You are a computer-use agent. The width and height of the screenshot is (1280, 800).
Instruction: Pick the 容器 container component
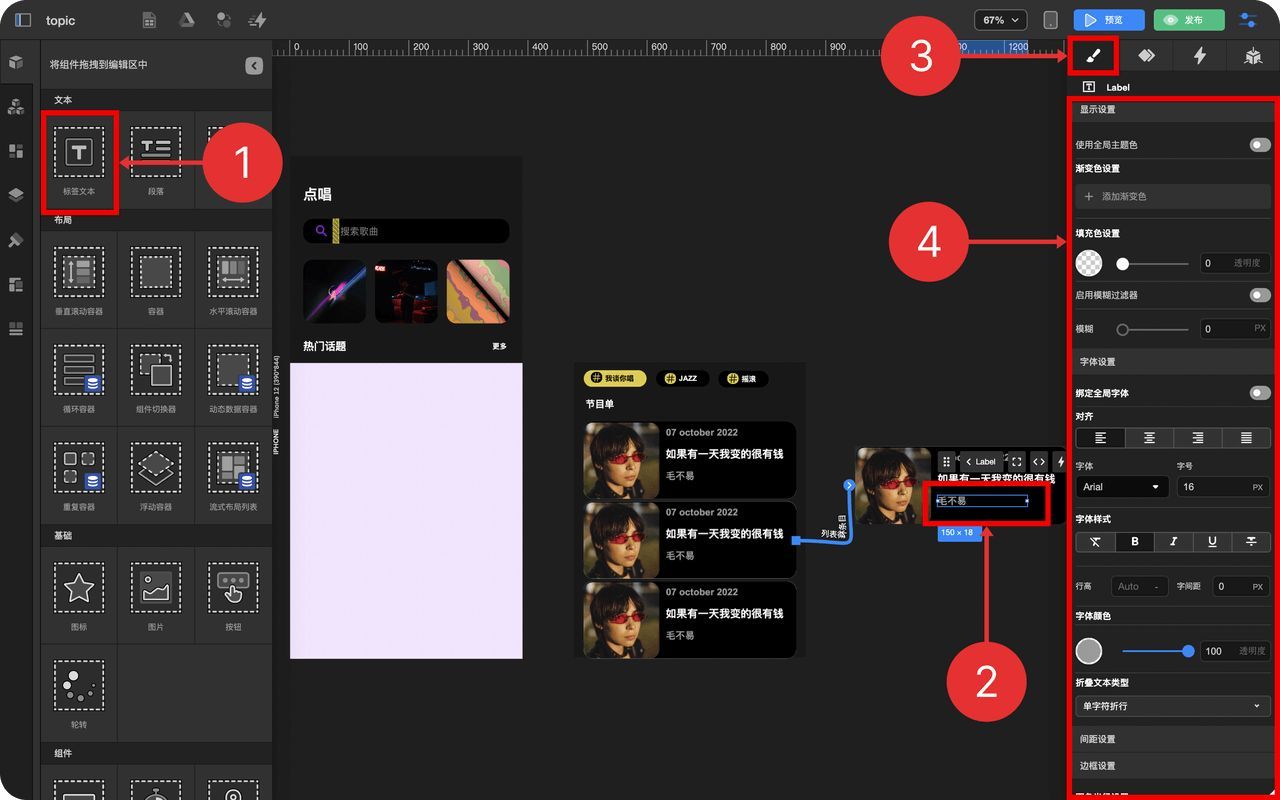[x=156, y=281]
